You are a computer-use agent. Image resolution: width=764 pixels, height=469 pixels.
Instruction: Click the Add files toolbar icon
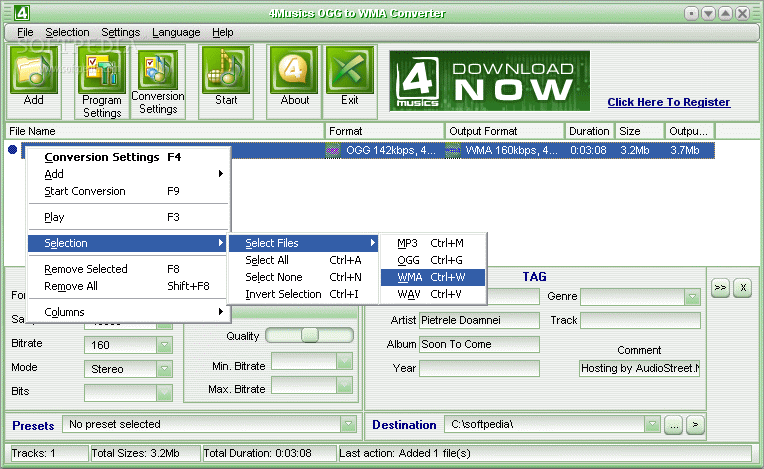coord(34,70)
